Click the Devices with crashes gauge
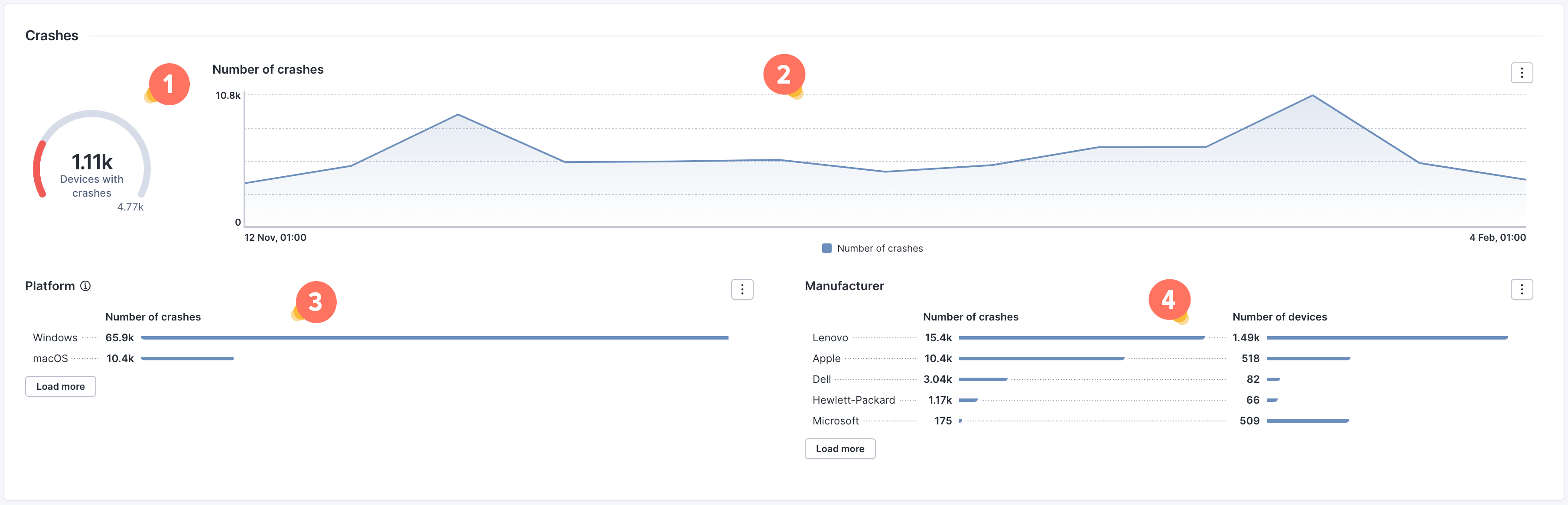 [x=92, y=162]
